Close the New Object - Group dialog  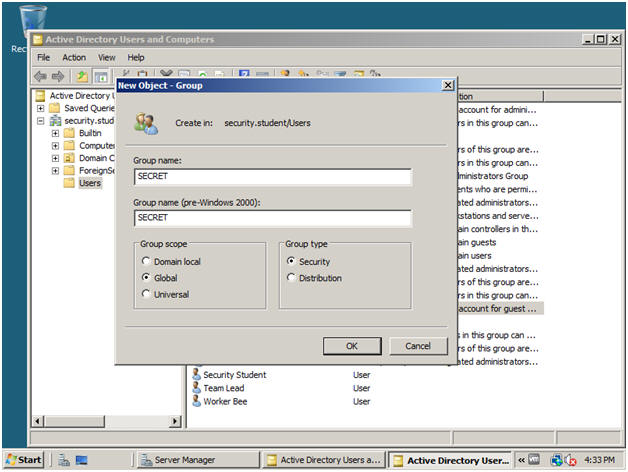point(448,85)
